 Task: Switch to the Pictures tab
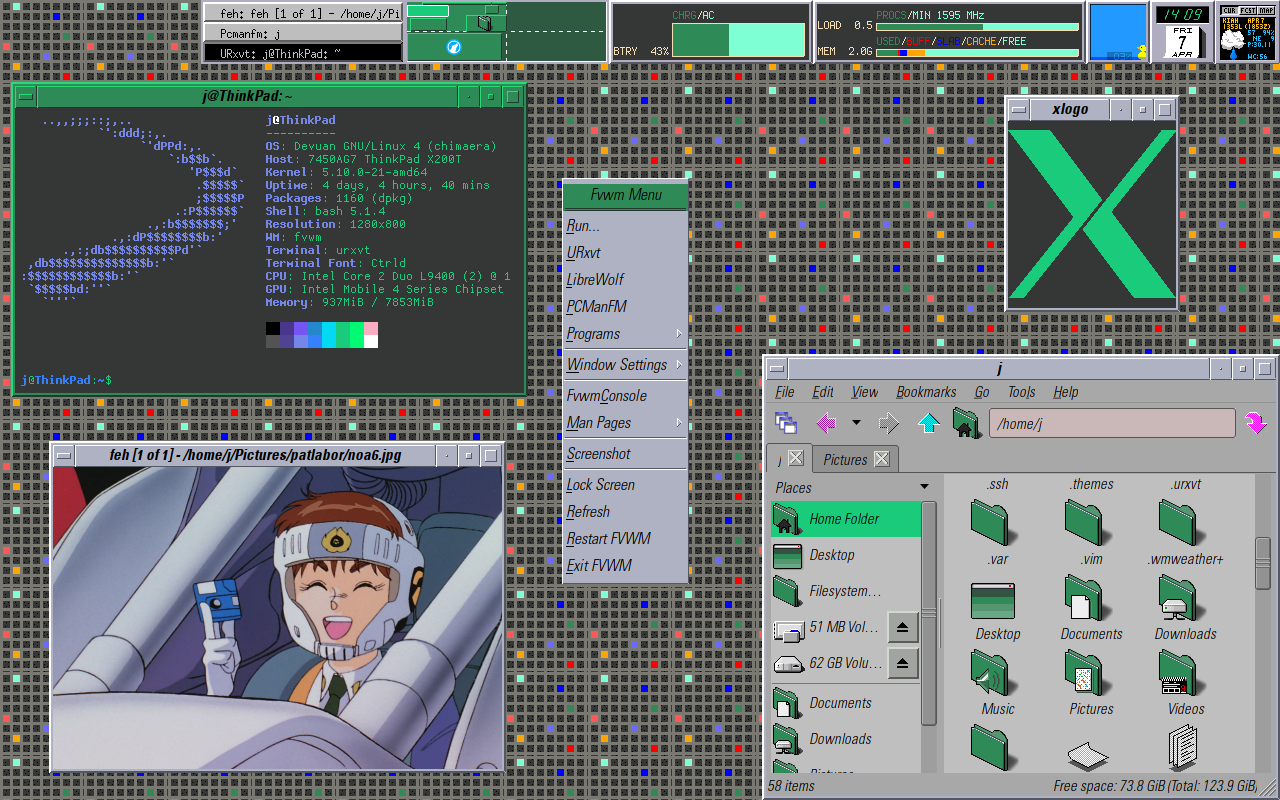coord(845,460)
